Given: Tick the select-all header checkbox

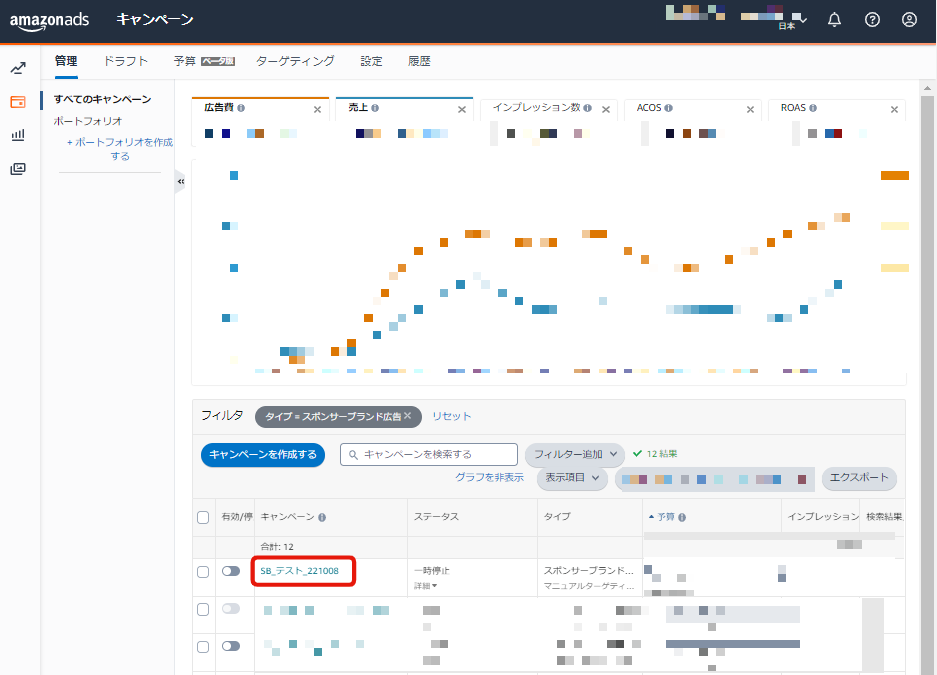Looking at the screenshot, I should [203, 517].
